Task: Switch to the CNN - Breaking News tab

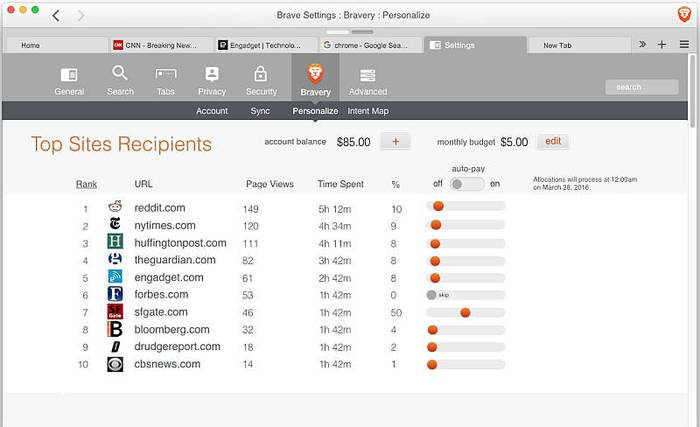Action: point(160,45)
